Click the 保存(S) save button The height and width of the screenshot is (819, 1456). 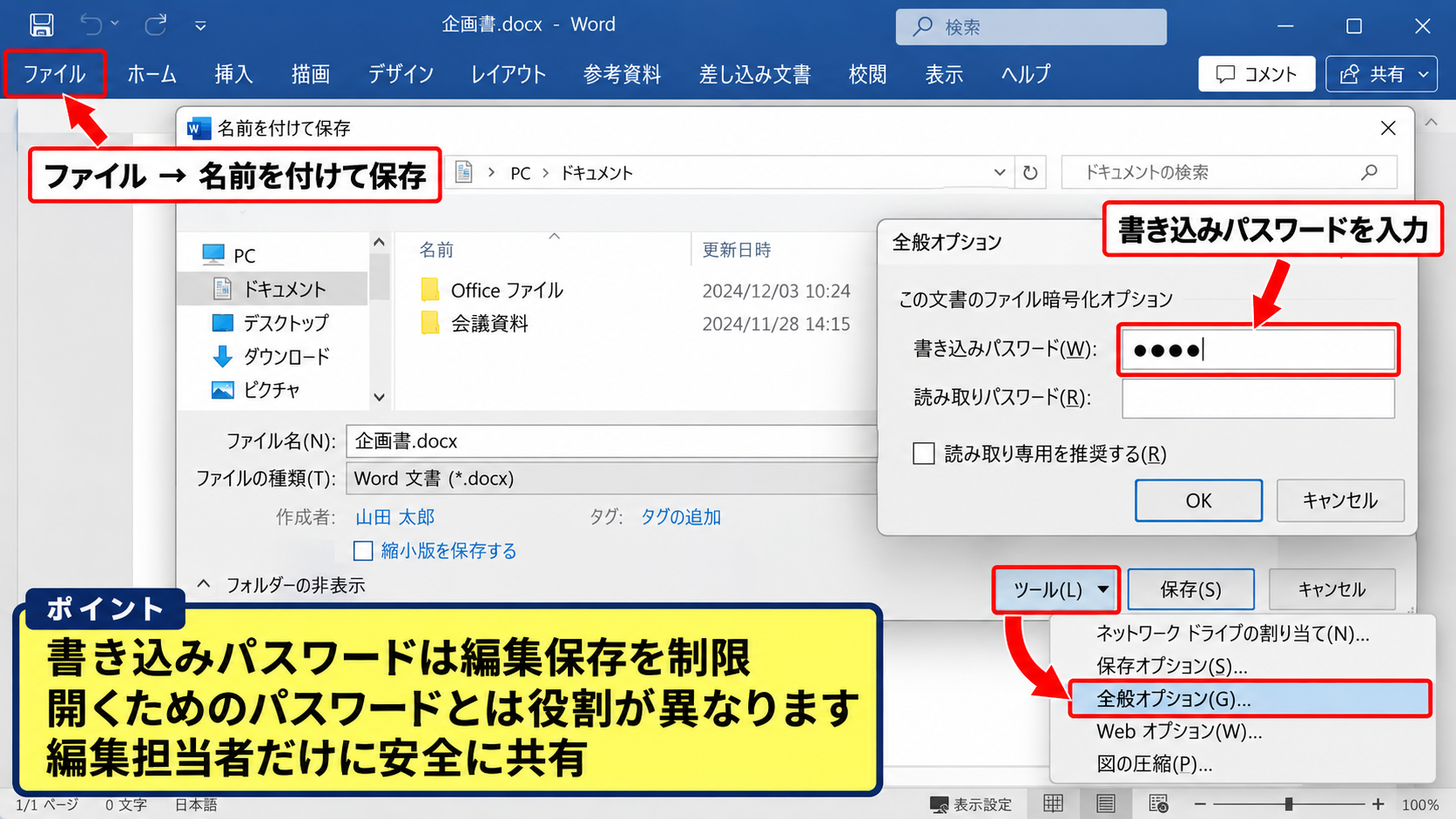pos(1190,590)
